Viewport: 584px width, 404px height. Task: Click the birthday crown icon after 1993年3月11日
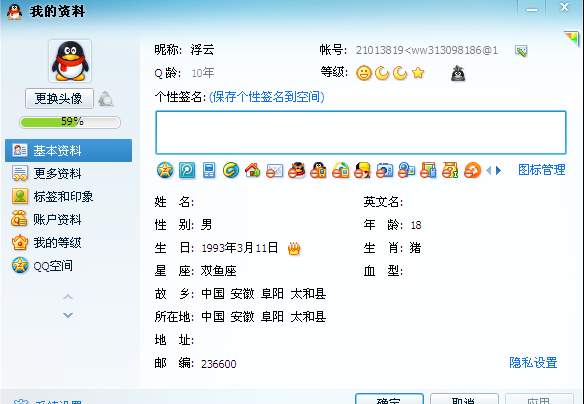coord(294,248)
